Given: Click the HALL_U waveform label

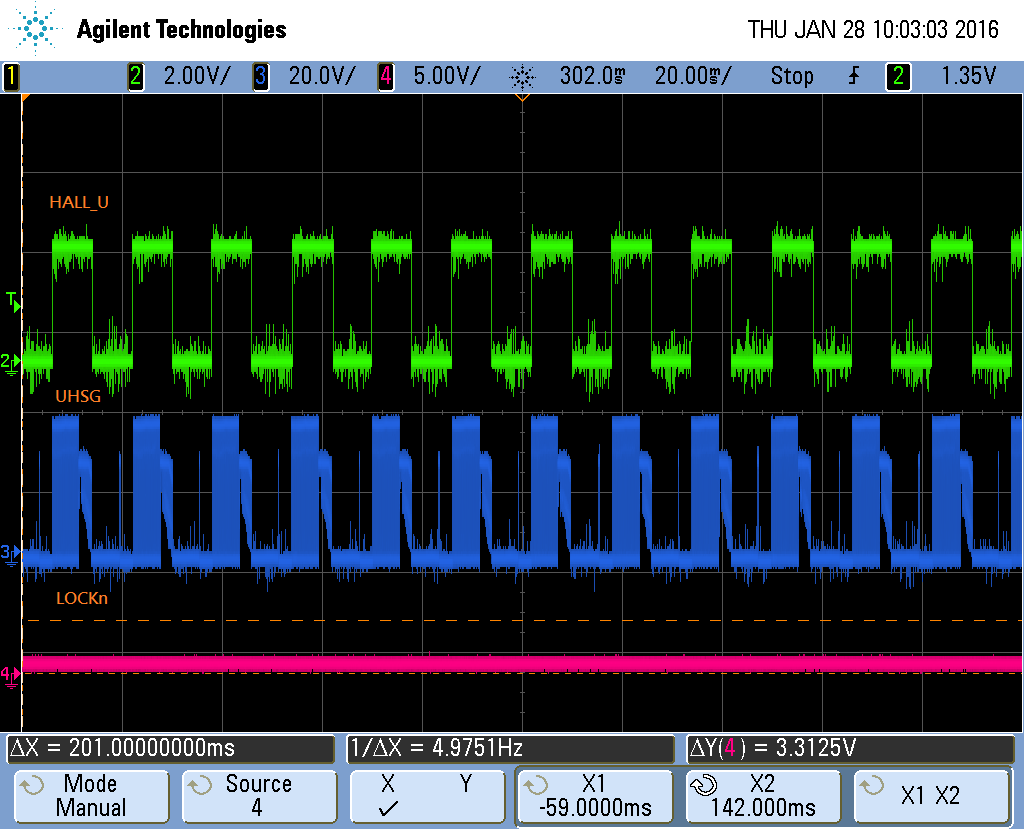Looking at the screenshot, I should pos(79,203).
